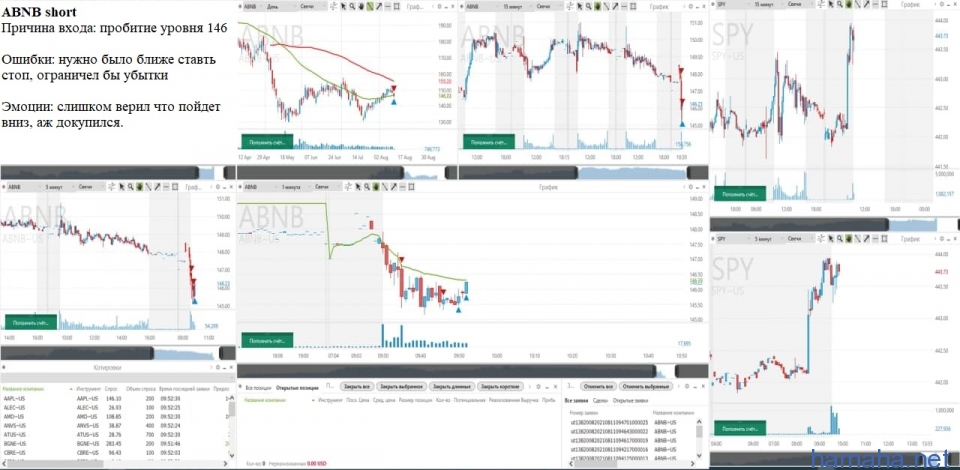Image resolution: width=960 pixels, height=470 pixels.
Task: Switch to Сделки tab
Action: [x=602, y=399]
